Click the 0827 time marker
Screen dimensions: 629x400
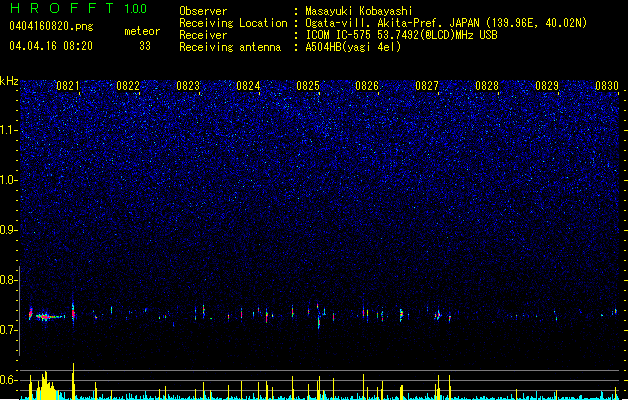coord(427,86)
